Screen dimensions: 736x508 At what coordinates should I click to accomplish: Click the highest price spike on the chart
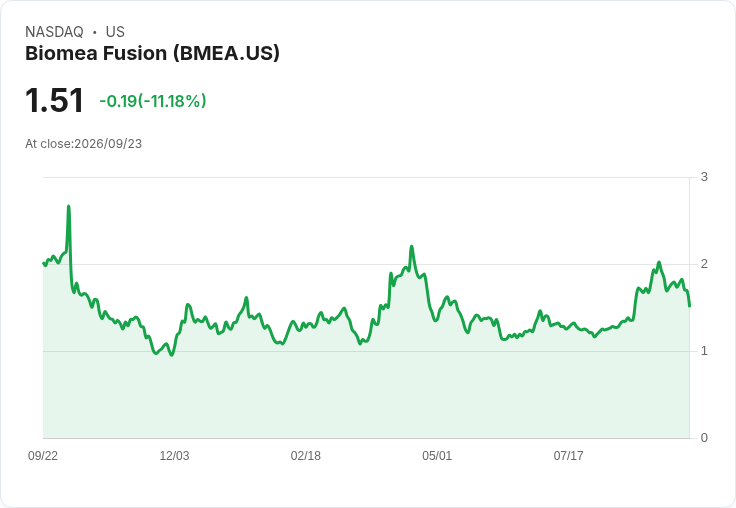[69, 206]
